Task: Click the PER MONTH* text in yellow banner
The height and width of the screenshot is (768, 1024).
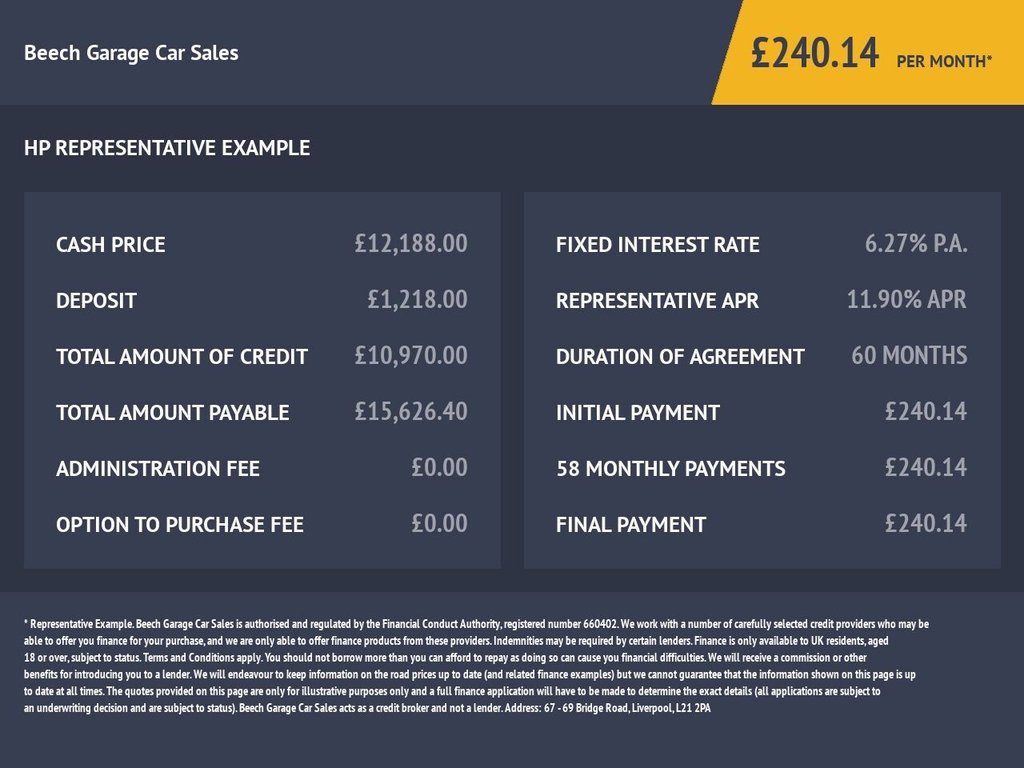Action: tap(944, 61)
